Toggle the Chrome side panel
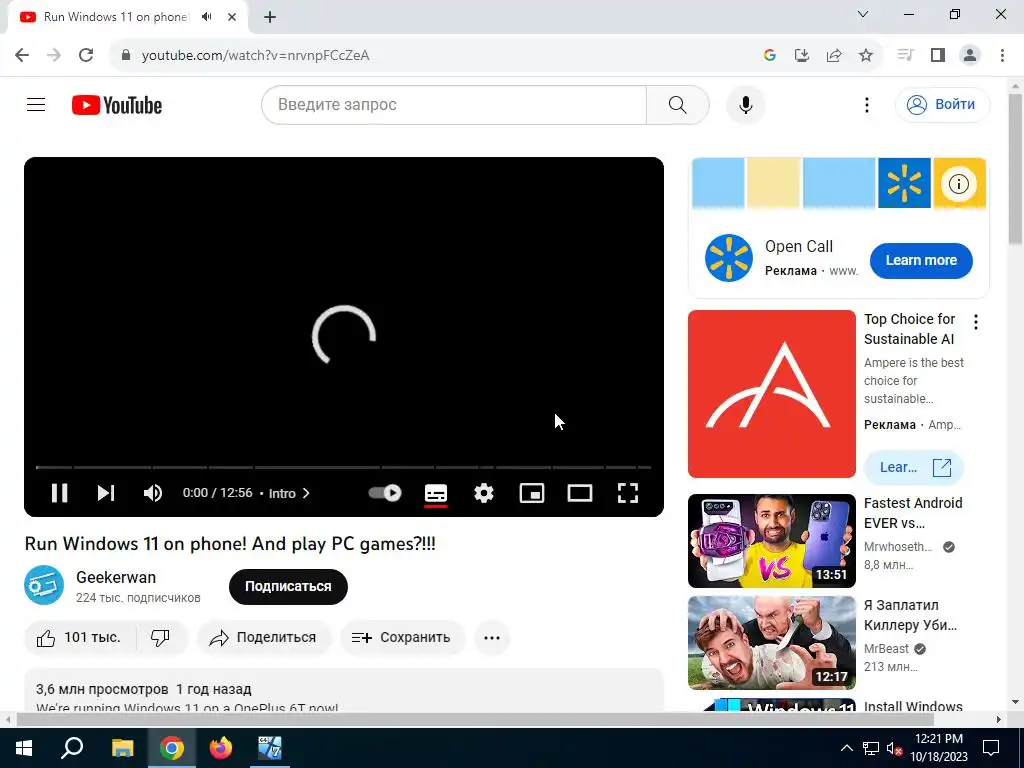Screen dimensions: 1024x768 click(938, 55)
